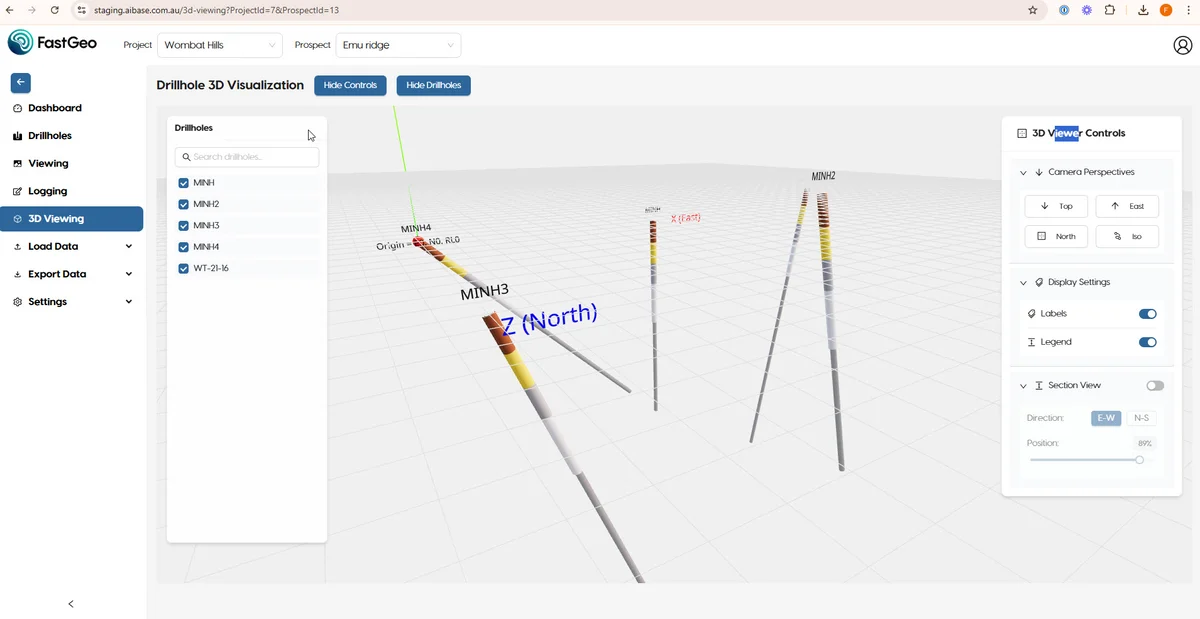
Task: Click the Hide Drillholes button
Action: 433,85
